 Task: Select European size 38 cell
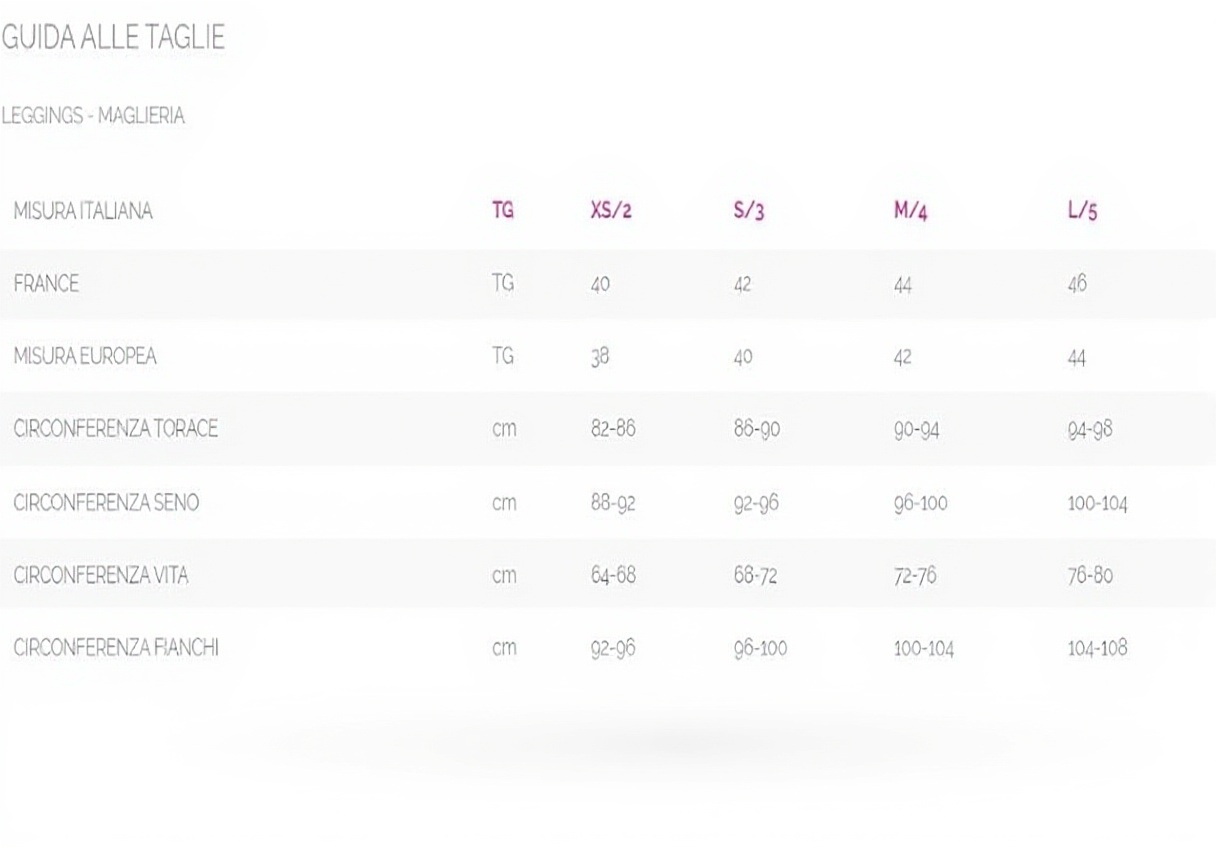[600, 357]
